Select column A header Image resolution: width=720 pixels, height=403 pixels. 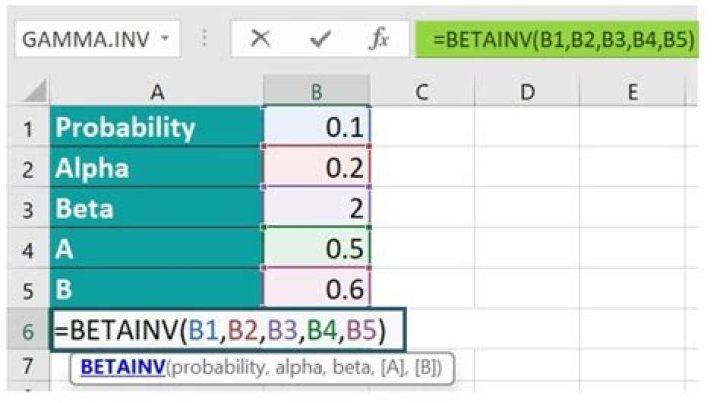(x=157, y=92)
